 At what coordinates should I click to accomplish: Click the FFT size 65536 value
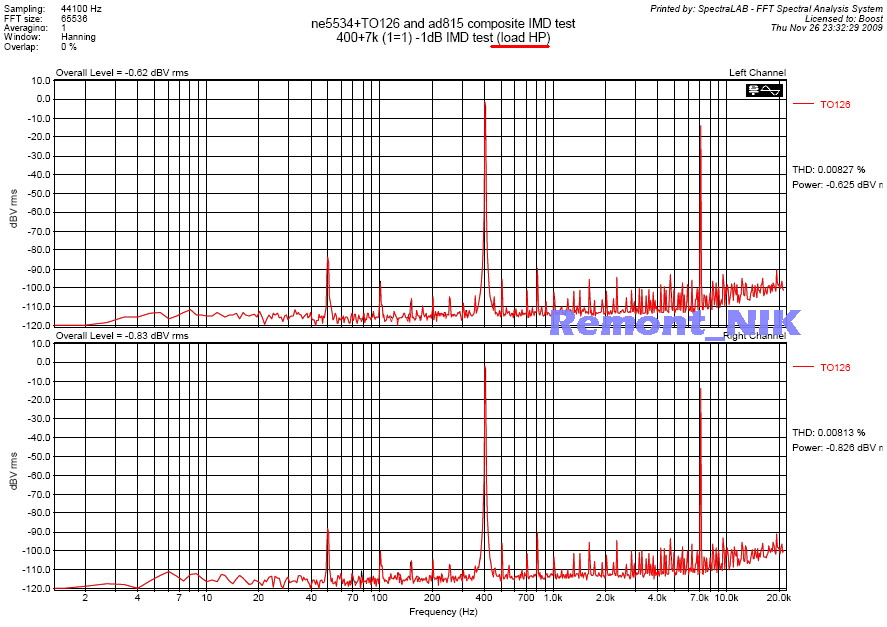(x=74, y=18)
